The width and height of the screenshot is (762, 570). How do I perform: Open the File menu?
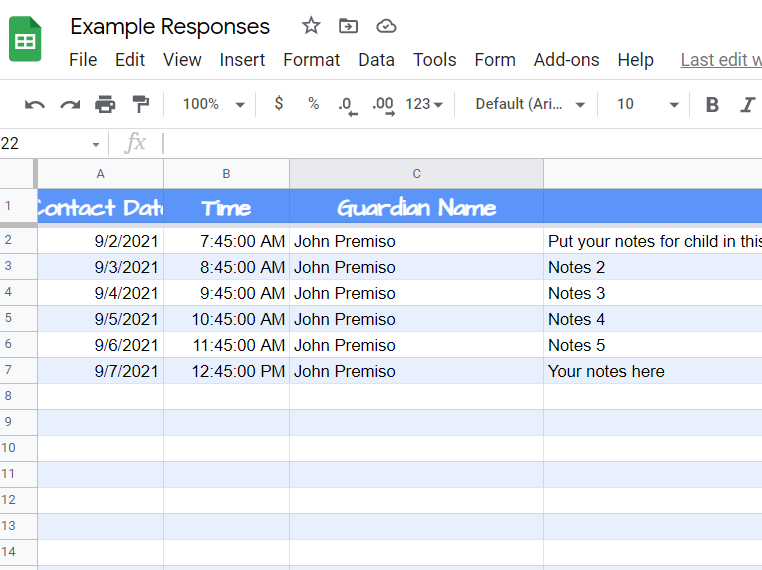[x=83, y=60]
